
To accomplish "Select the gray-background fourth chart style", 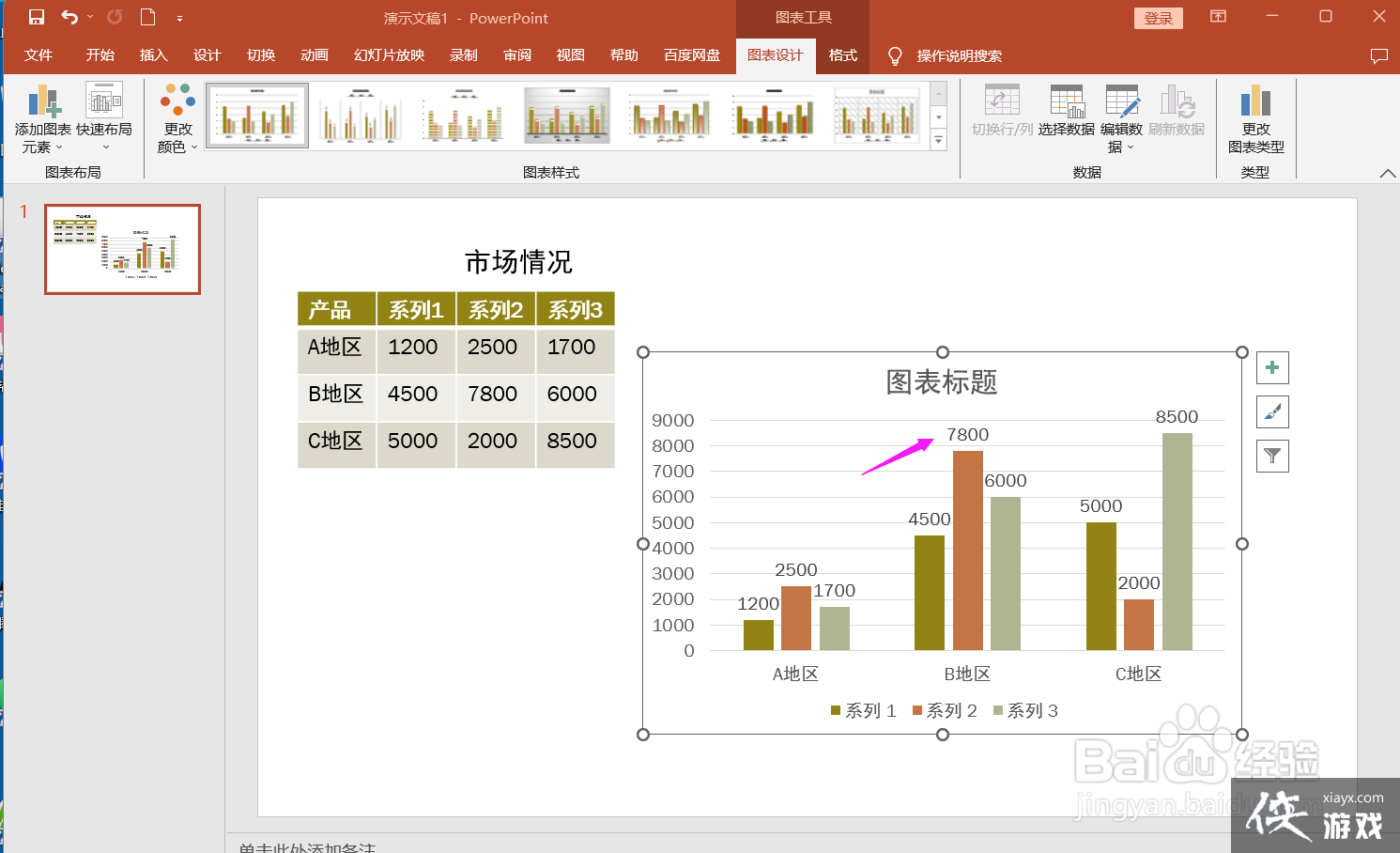I will click(x=567, y=115).
